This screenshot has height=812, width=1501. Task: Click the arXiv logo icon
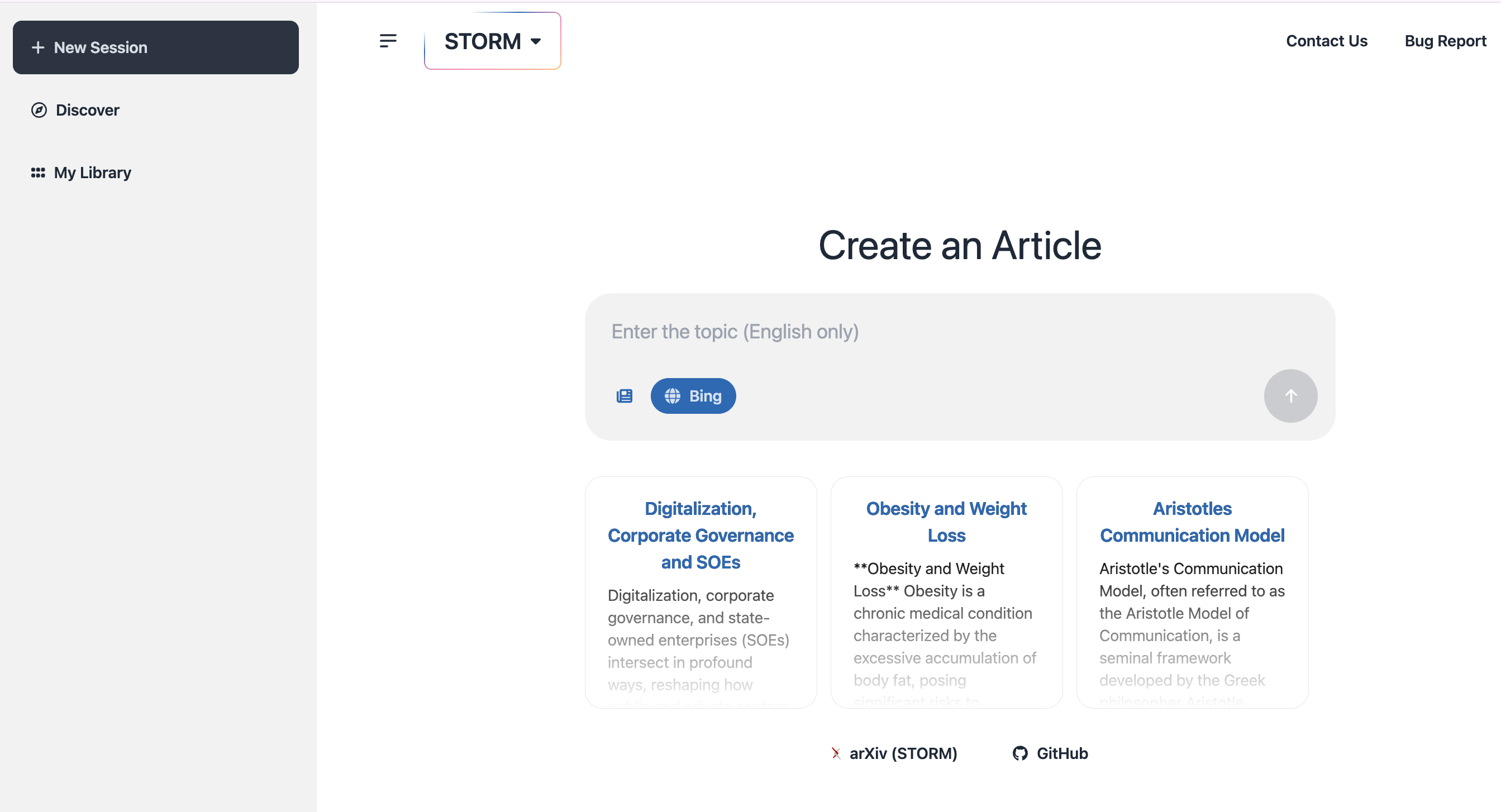[836, 753]
